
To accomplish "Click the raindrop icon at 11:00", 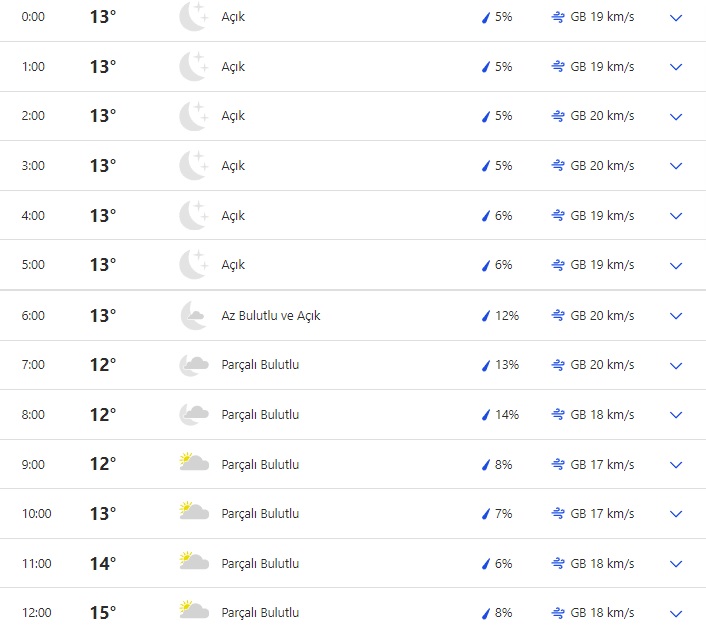I will (486, 564).
